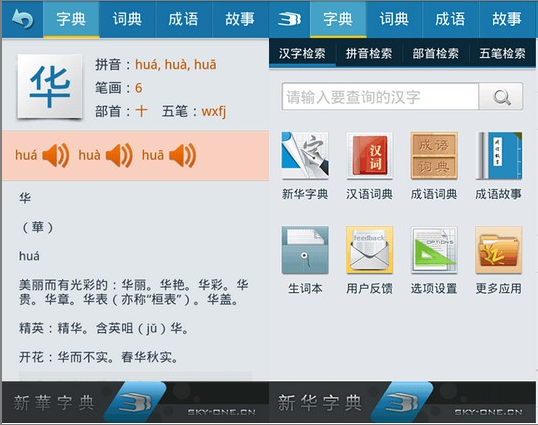Click the back arrow icon
The height and width of the screenshot is (425, 538).
22,19
